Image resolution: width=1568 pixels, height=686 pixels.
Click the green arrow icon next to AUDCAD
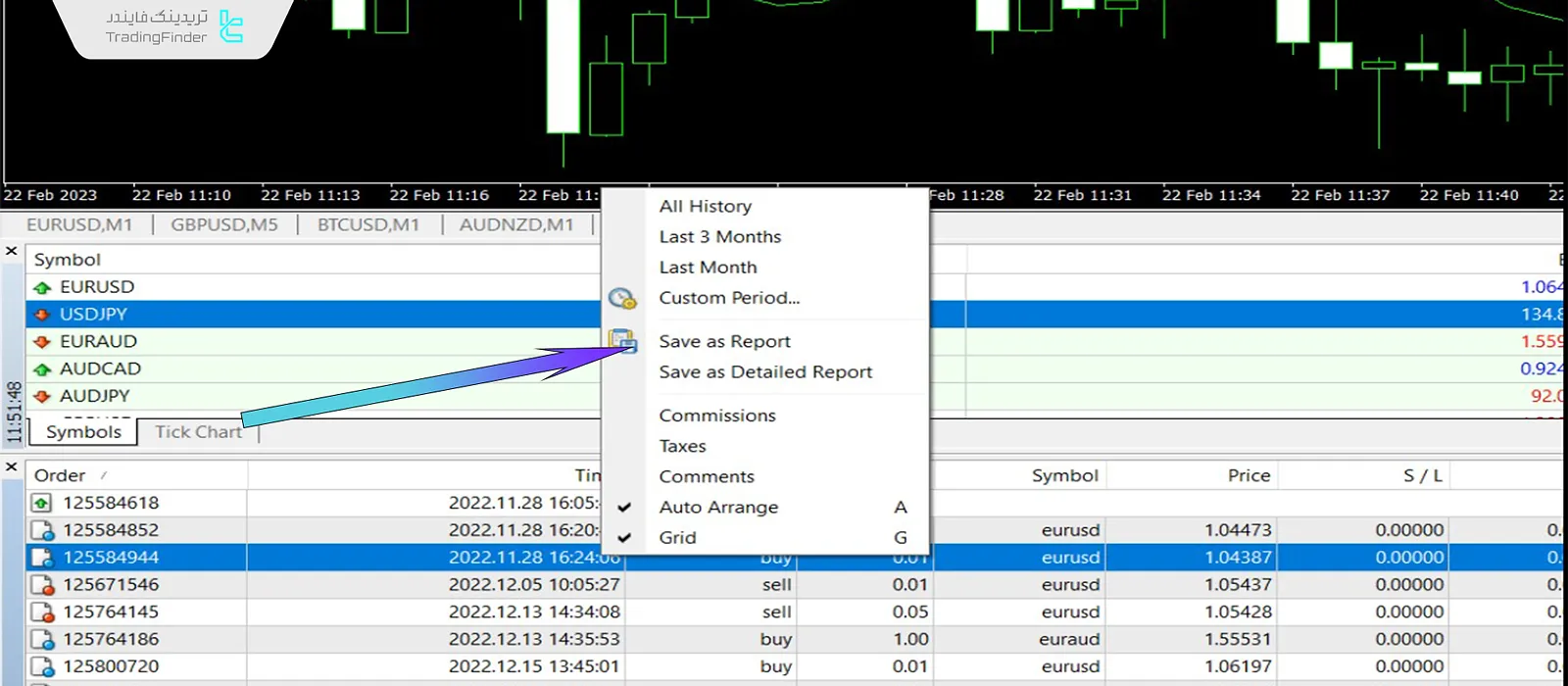click(x=42, y=369)
